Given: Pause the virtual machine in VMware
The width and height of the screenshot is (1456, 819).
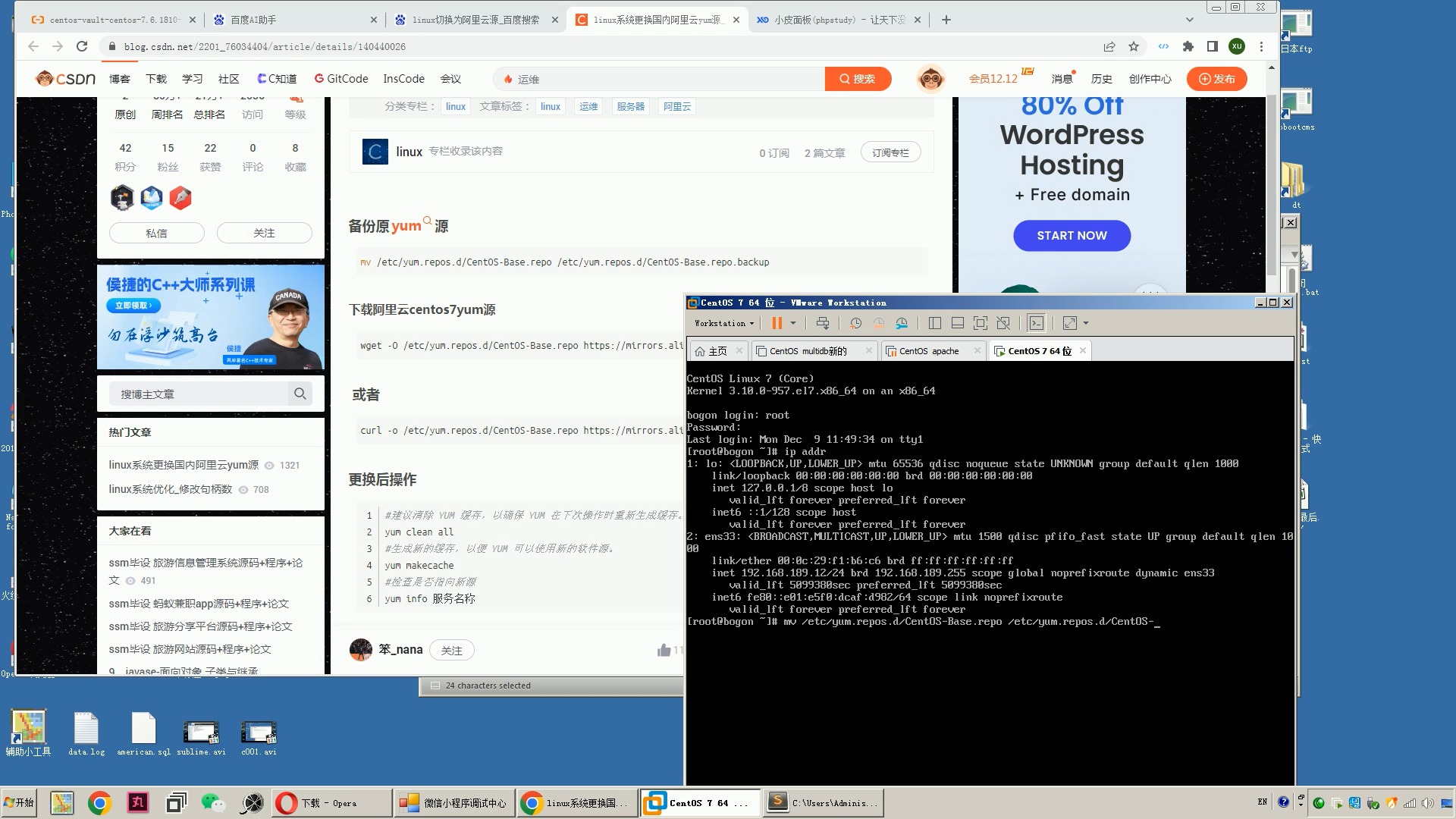Looking at the screenshot, I should pos(777,323).
